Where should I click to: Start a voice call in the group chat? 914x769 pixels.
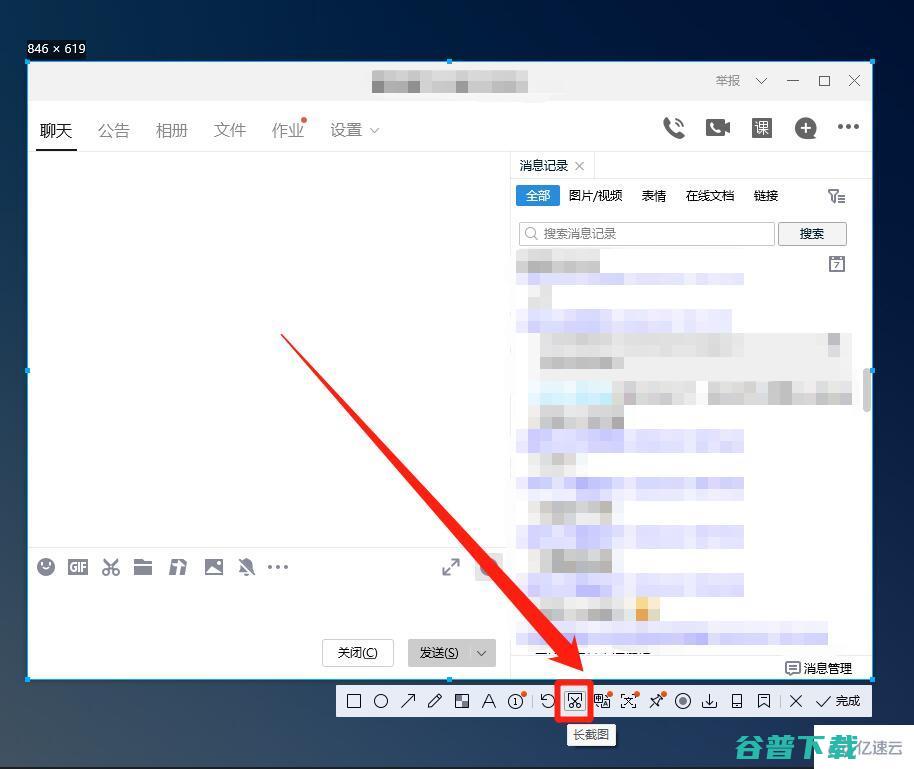tap(674, 128)
